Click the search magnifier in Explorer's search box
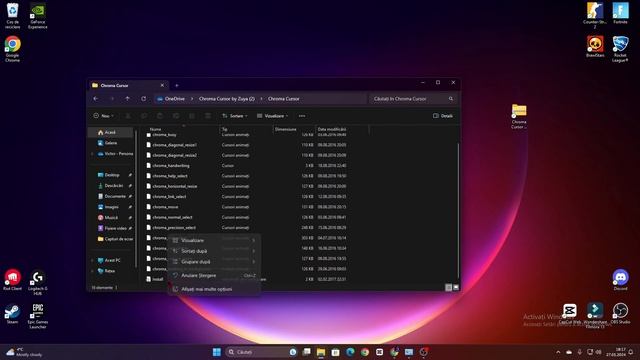The height and width of the screenshot is (360, 640). (x=451, y=99)
